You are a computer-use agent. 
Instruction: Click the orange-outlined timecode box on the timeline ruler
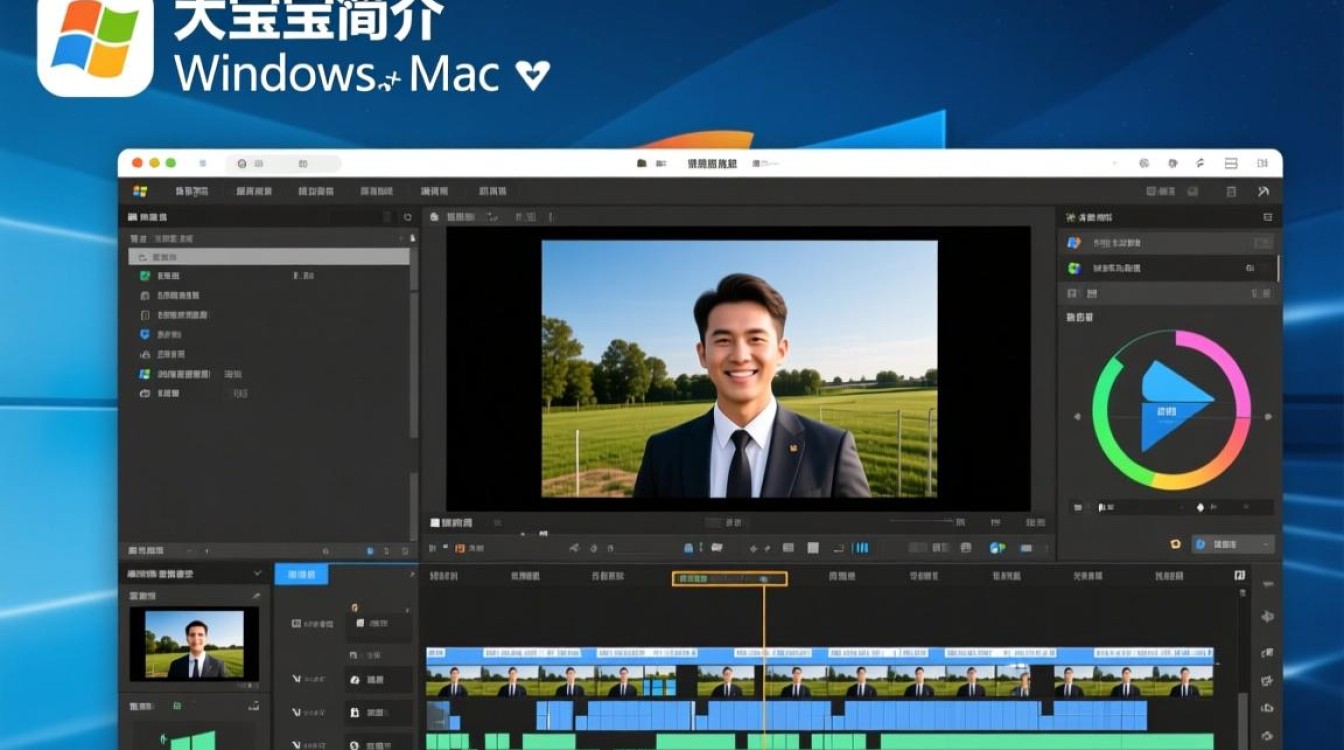coord(729,578)
